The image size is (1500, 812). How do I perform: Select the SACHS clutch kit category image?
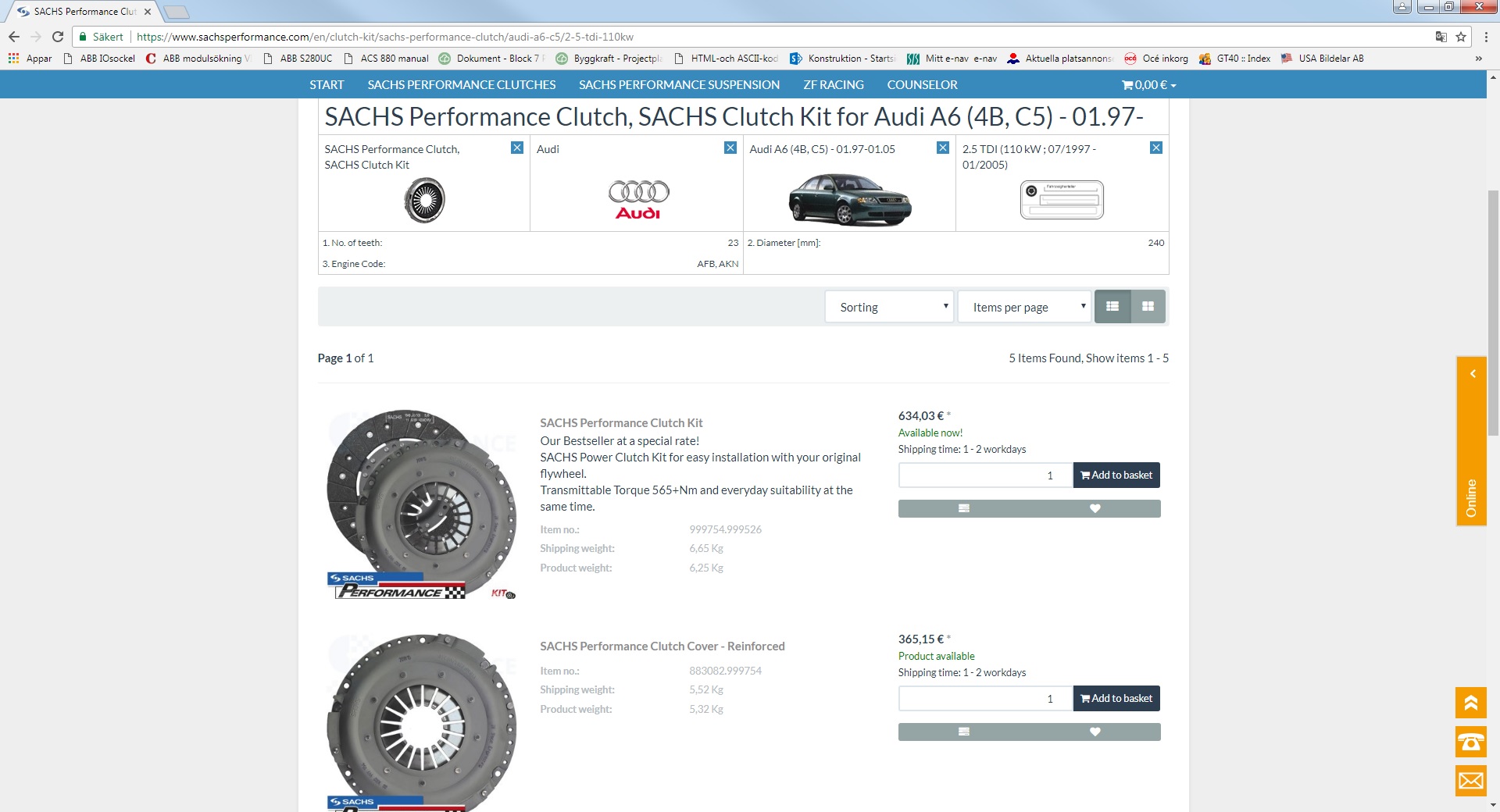[424, 200]
